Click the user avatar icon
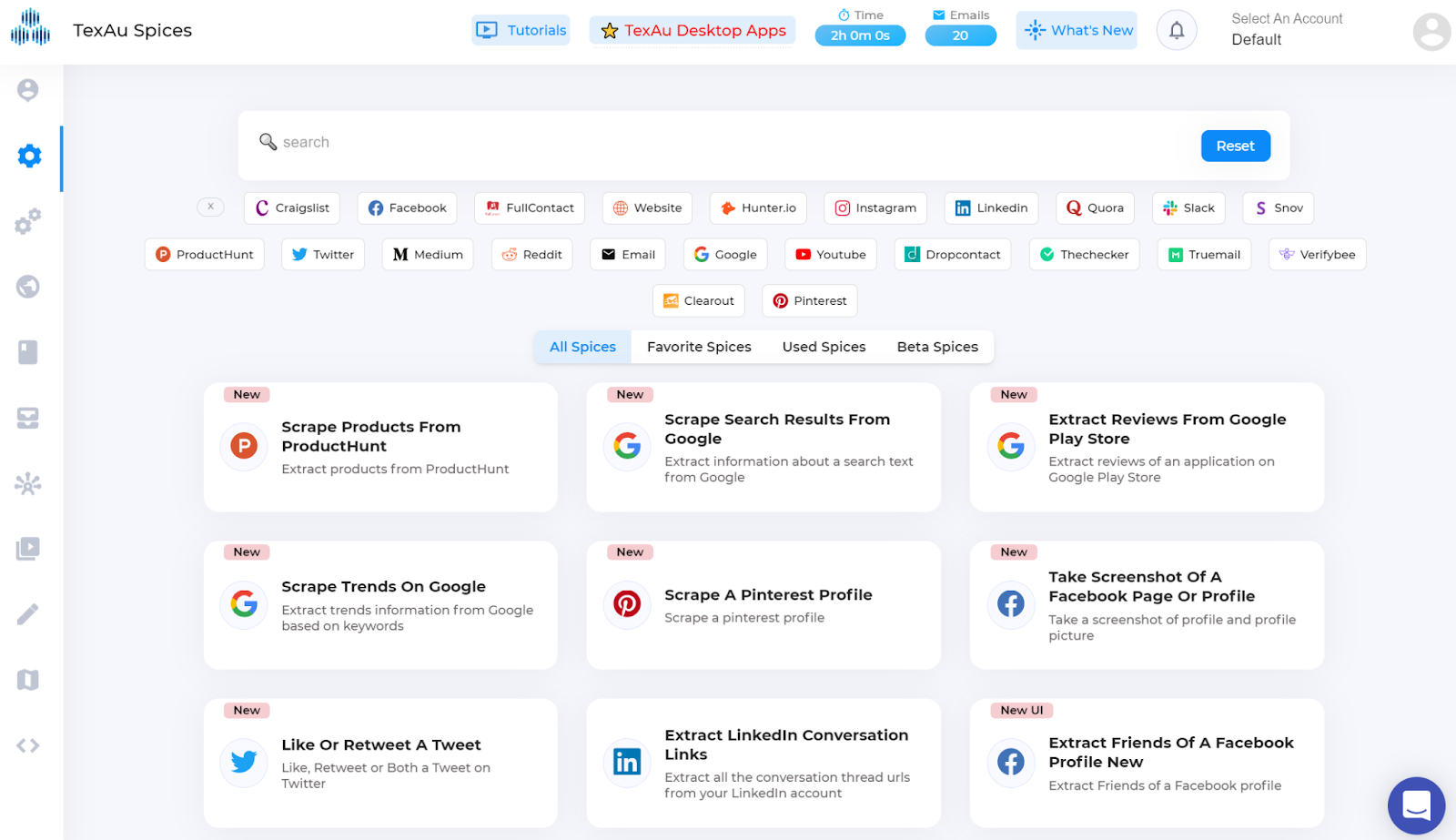The height and width of the screenshot is (840, 1456). tap(1431, 32)
